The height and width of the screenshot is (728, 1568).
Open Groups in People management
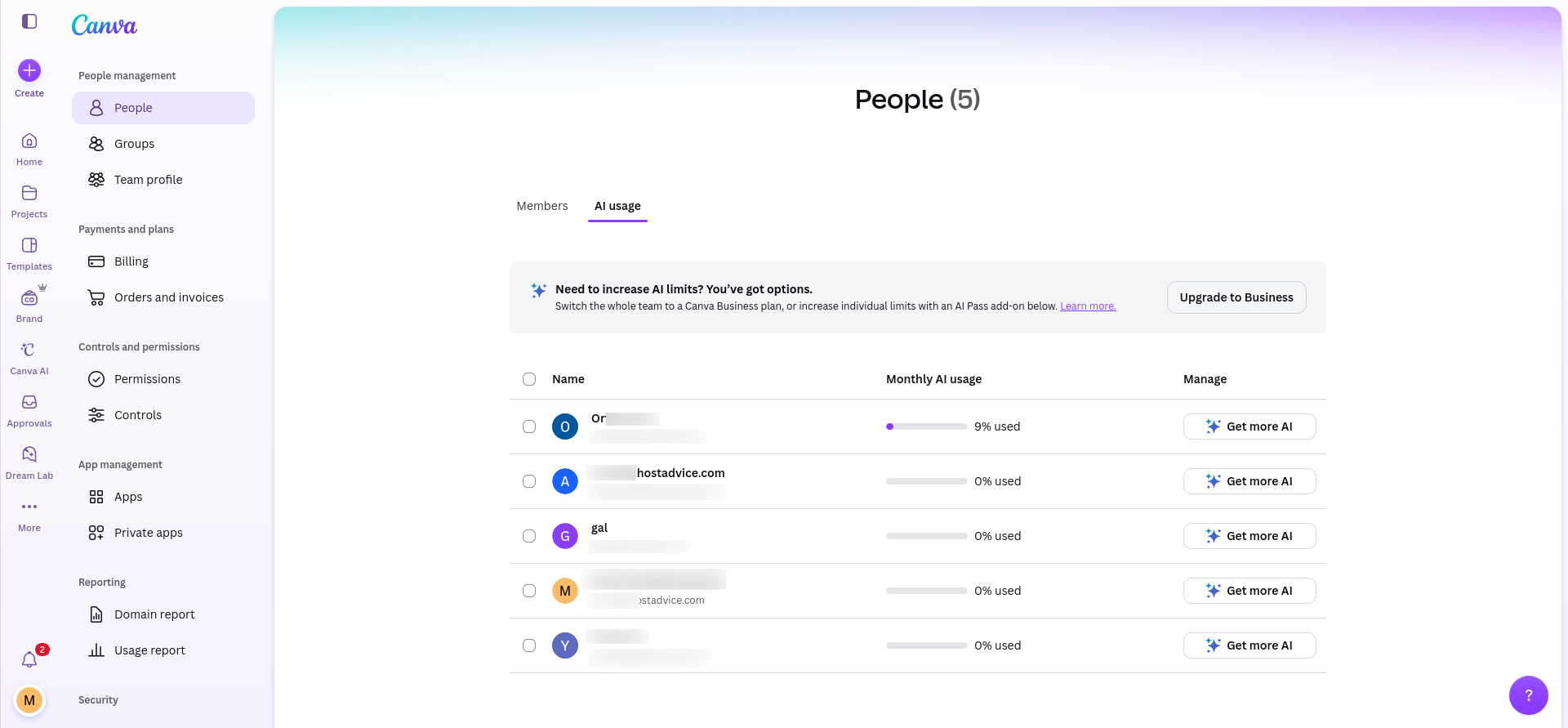[x=163, y=144]
